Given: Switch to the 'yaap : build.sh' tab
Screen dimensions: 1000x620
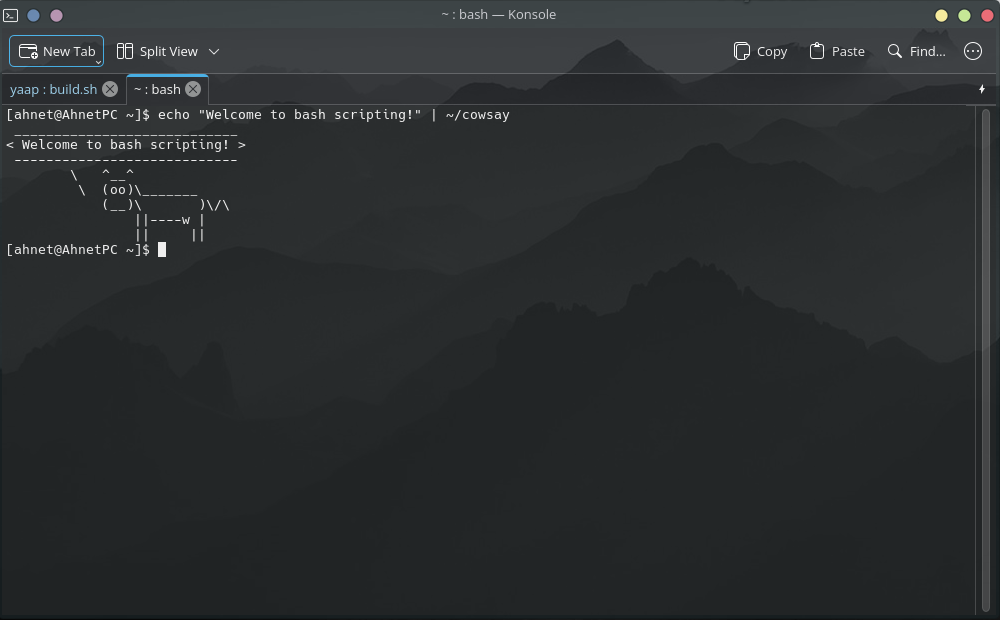Looking at the screenshot, I should pyautogui.click(x=52, y=89).
